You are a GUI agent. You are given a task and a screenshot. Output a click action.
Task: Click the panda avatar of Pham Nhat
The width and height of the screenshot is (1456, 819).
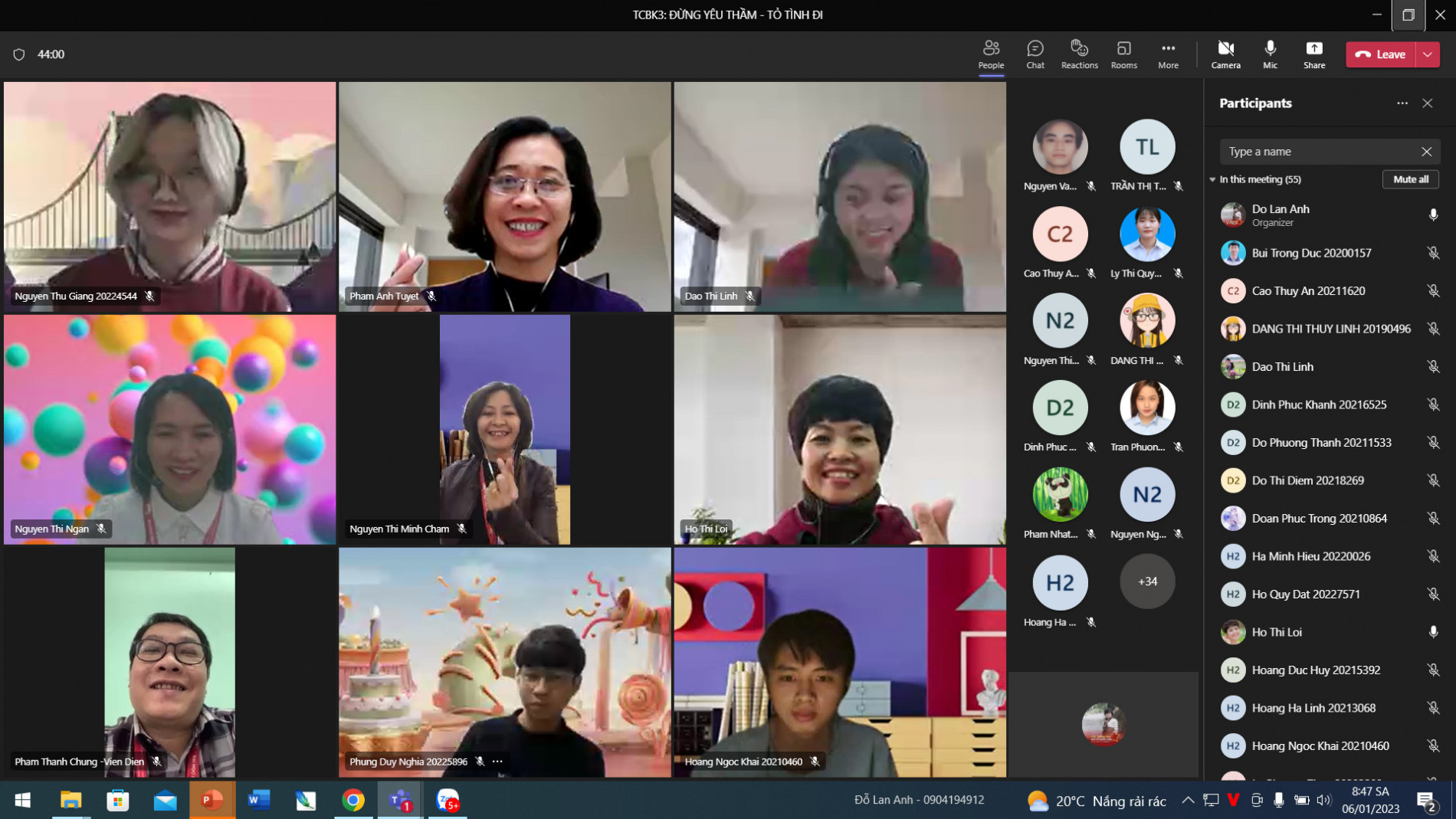(1060, 495)
